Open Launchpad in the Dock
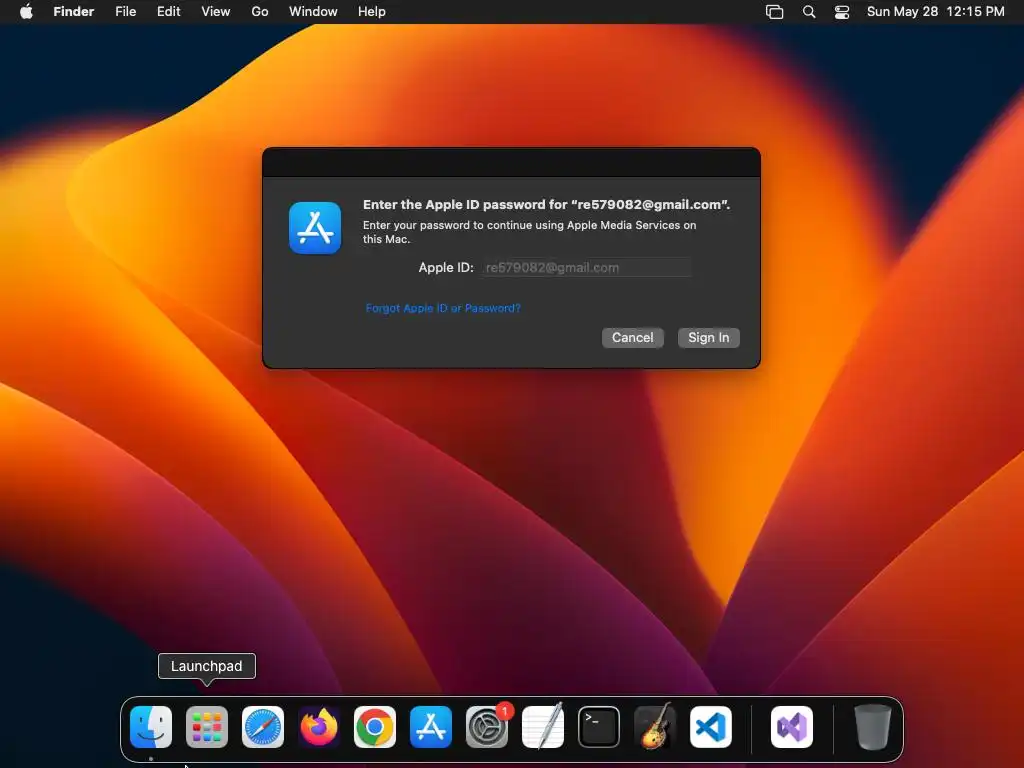This screenshot has height=768, width=1024. 207,727
